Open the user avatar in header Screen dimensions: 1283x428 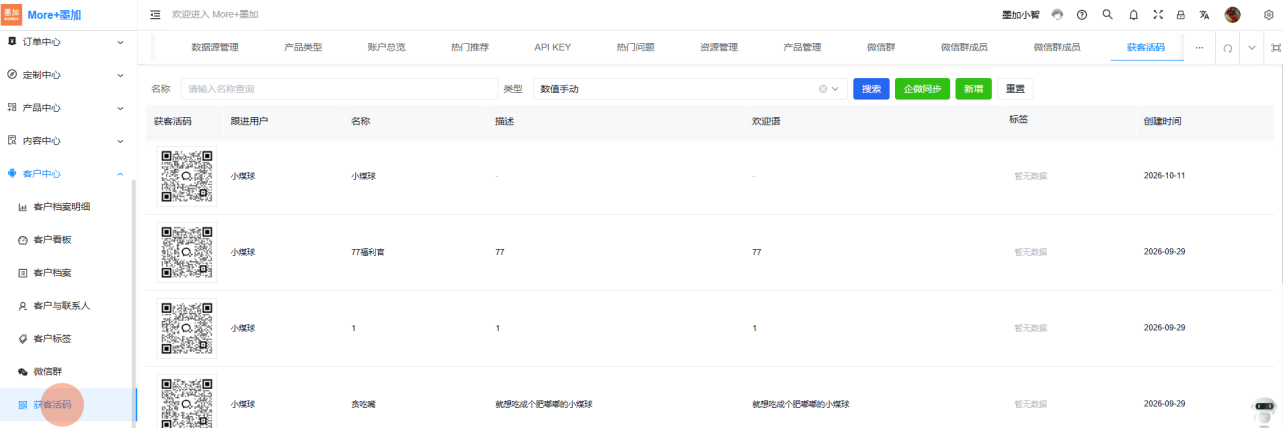coord(1232,15)
